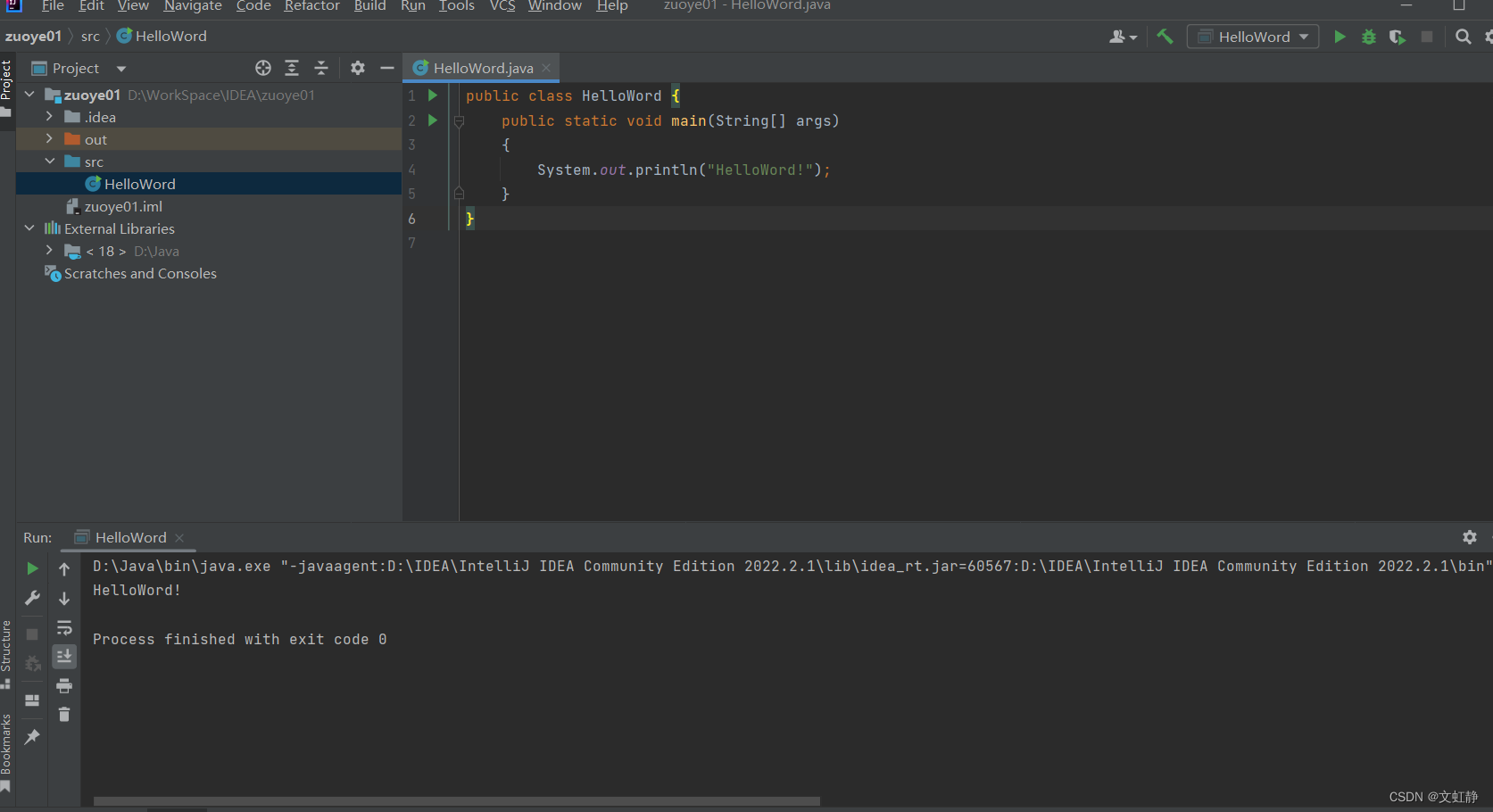Start debugging with the bug icon
The image size is (1493, 812).
point(1369,37)
